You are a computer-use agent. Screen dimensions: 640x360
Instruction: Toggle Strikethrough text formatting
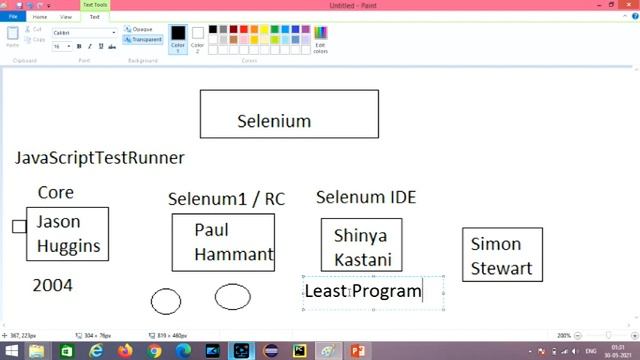[112, 47]
